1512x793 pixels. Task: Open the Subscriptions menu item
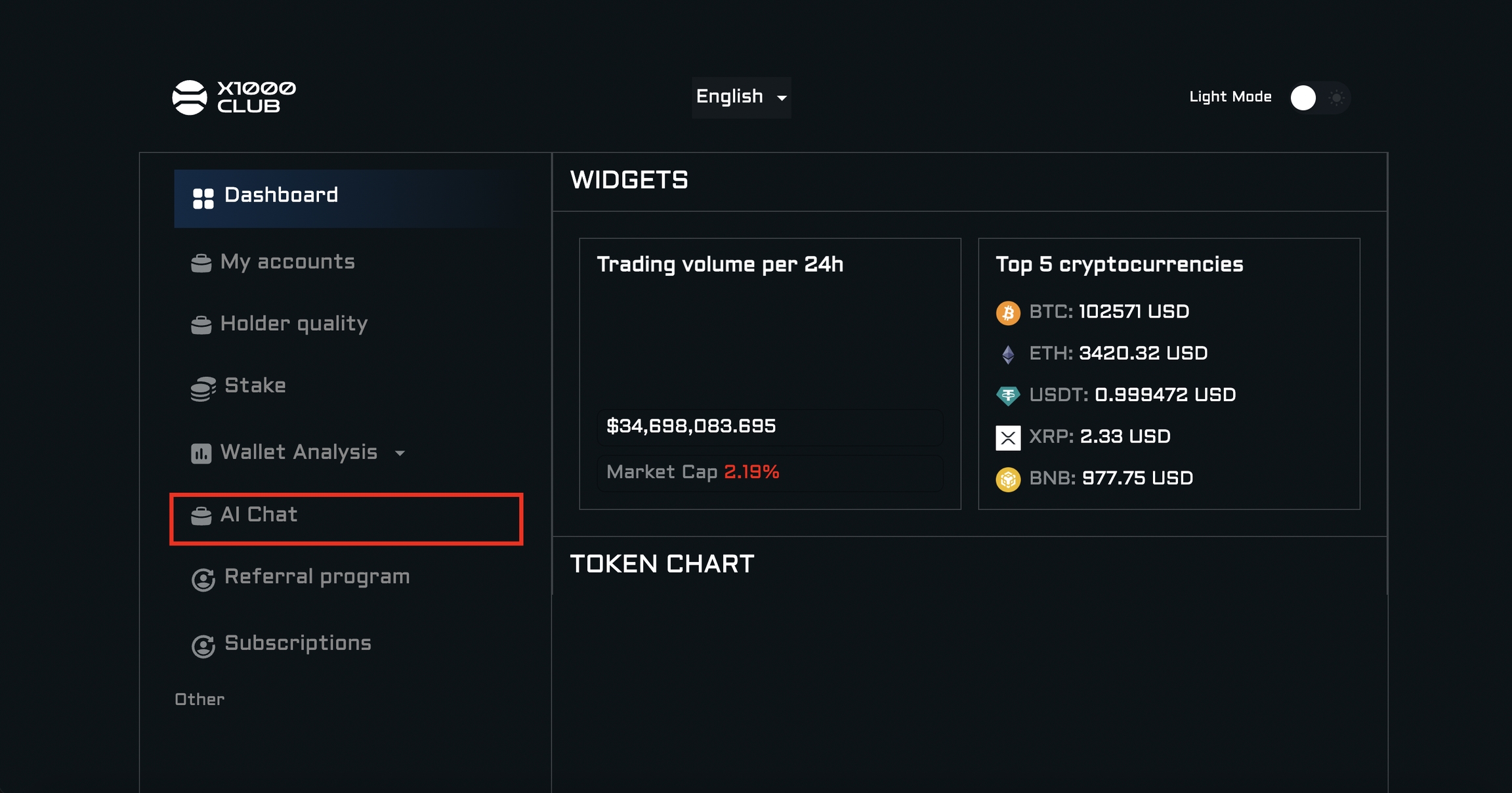click(x=297, y=643)
